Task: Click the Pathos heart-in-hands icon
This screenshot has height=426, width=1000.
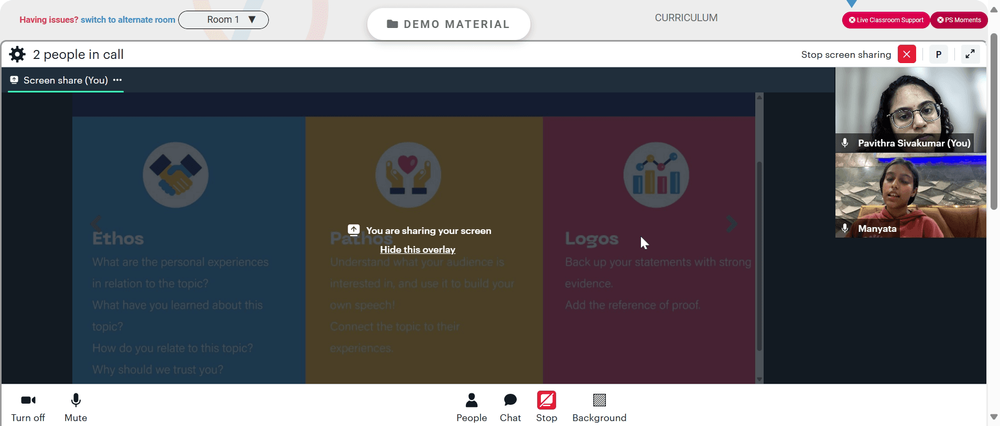Action: (408, 175)
